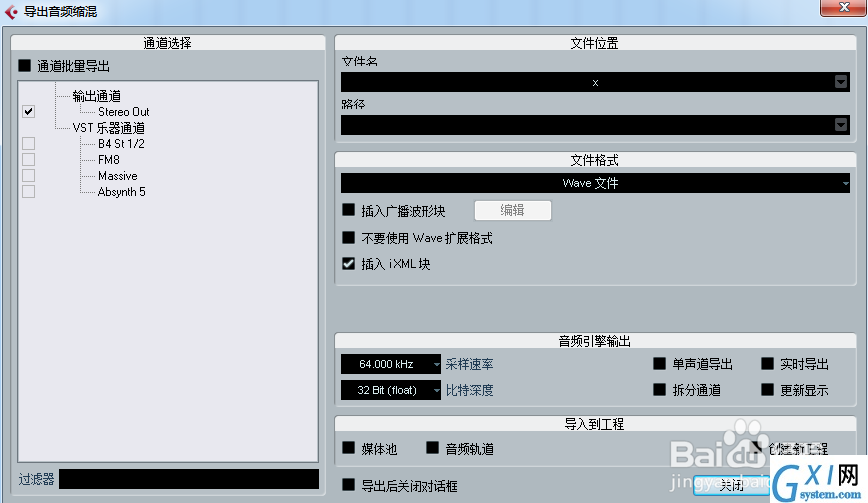Enable 媒体池 import checkbox
This screenshot has width=868, height=503.
[x=348, y=448]
